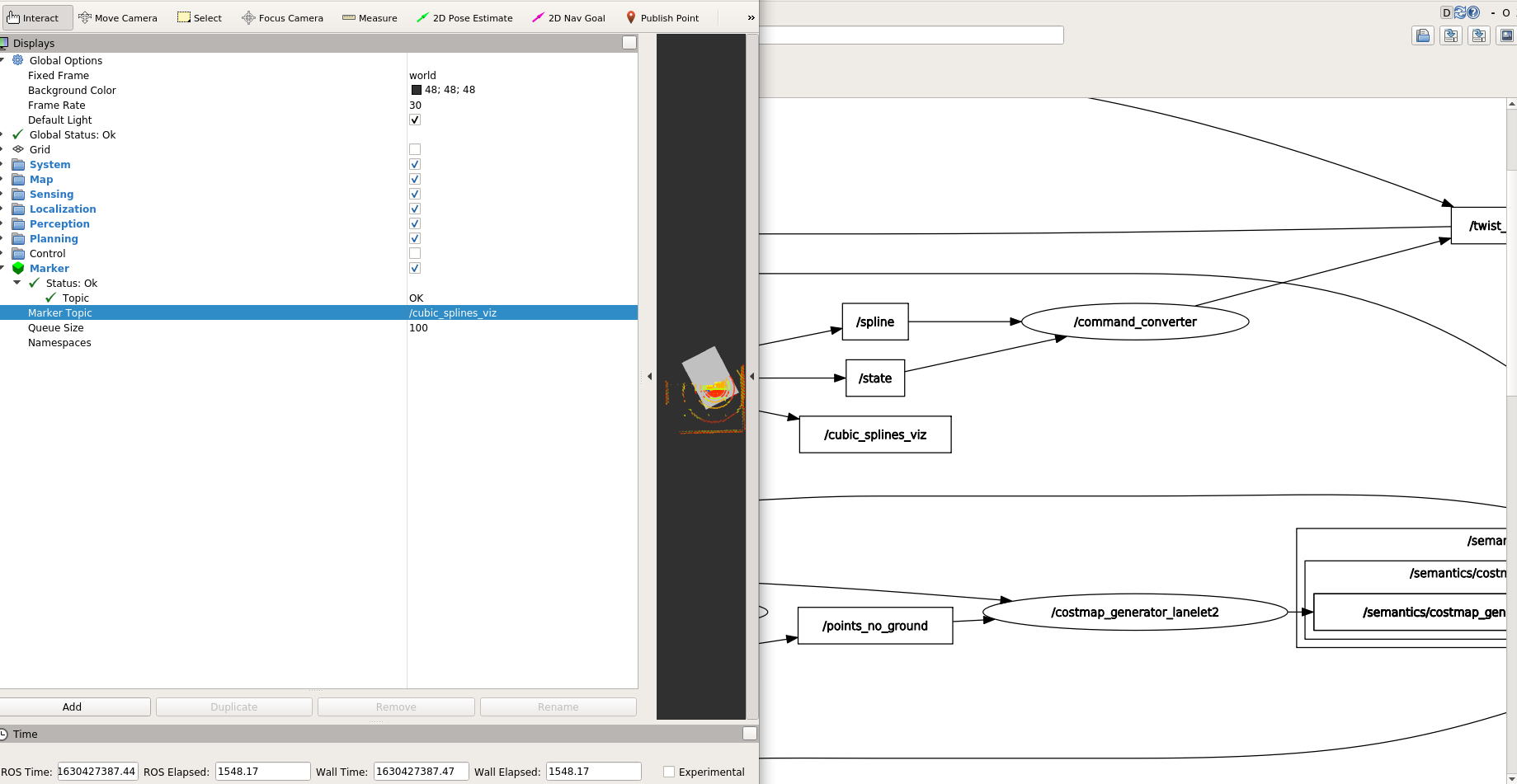
Task: Activate the Move Camera tool
Action: 118,17
